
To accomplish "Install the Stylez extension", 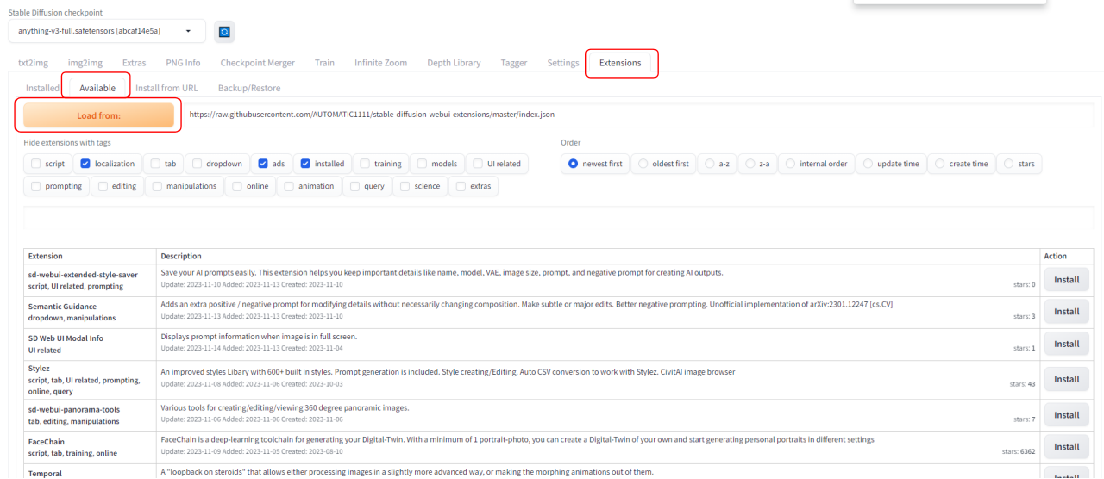I will tap(1067, 379).
